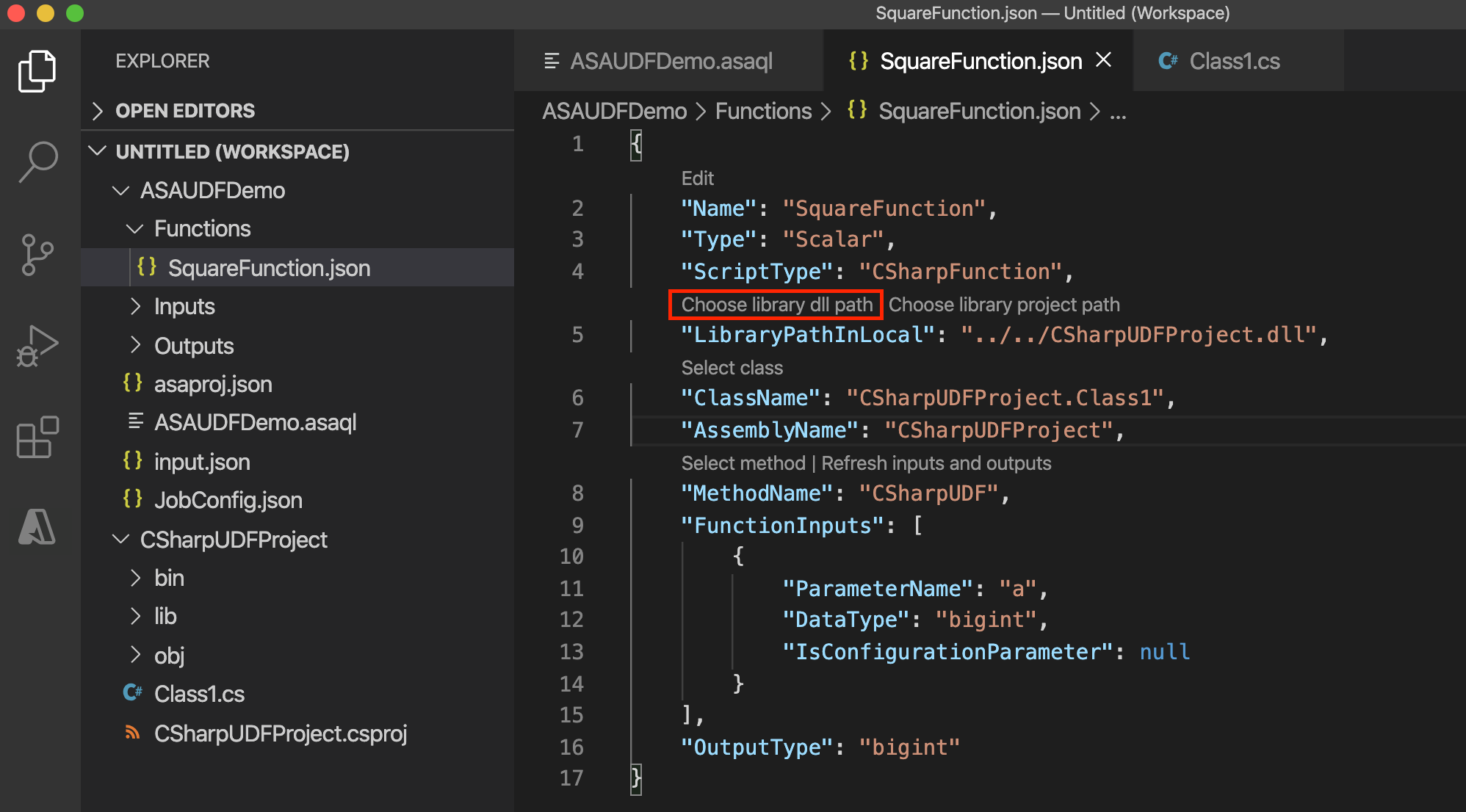This screenshot has width=1466, height=812.
Task: Click the Select class code lens
Action: [x=732, y=367]
